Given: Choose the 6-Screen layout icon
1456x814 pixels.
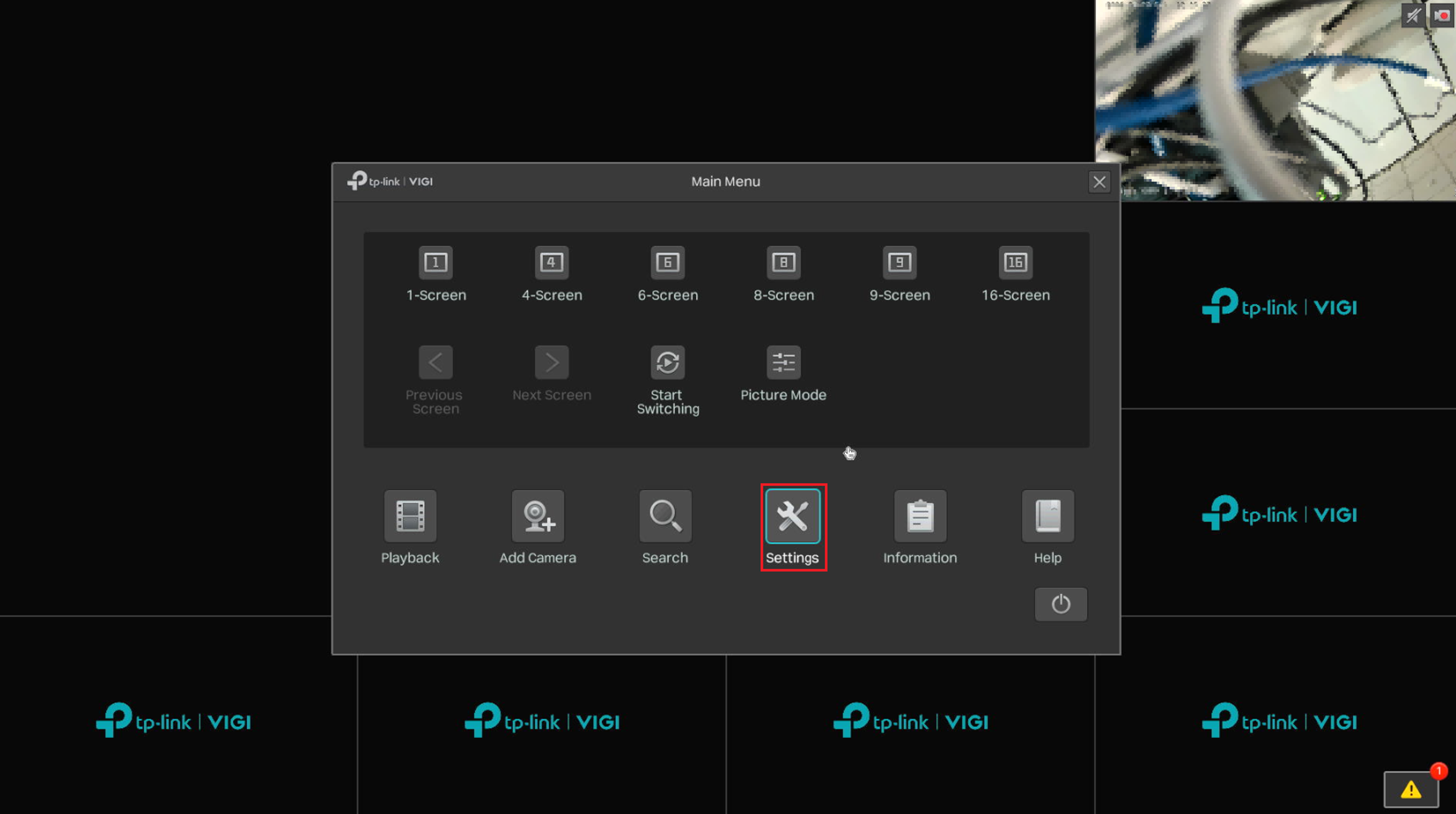Looking at the screenshot, I should coord(667,263).
